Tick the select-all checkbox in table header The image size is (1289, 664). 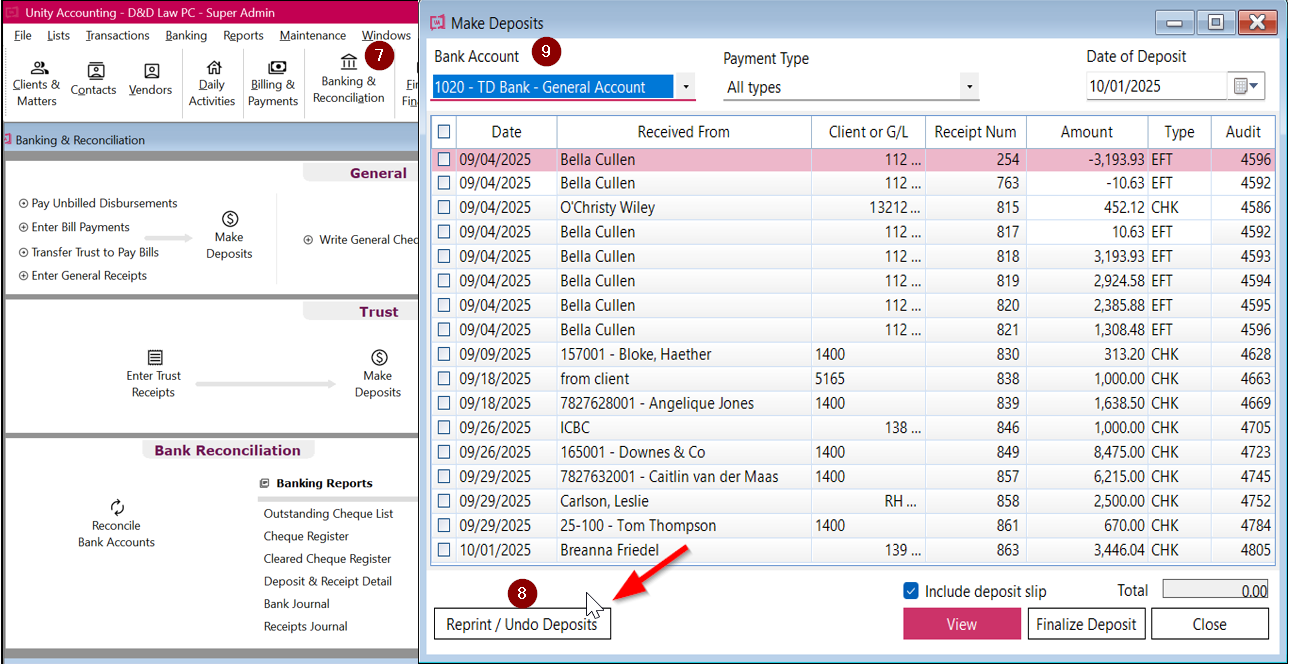(444, 132)
